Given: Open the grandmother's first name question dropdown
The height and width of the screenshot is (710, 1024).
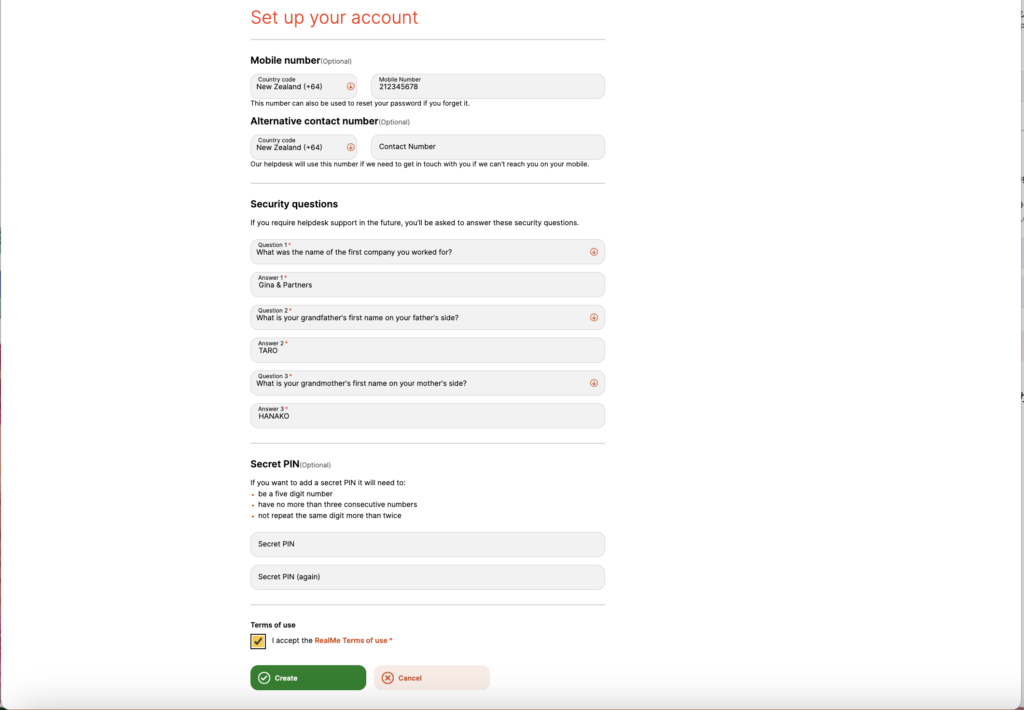Looking at the screenshot, I should [x=420, y=383].
